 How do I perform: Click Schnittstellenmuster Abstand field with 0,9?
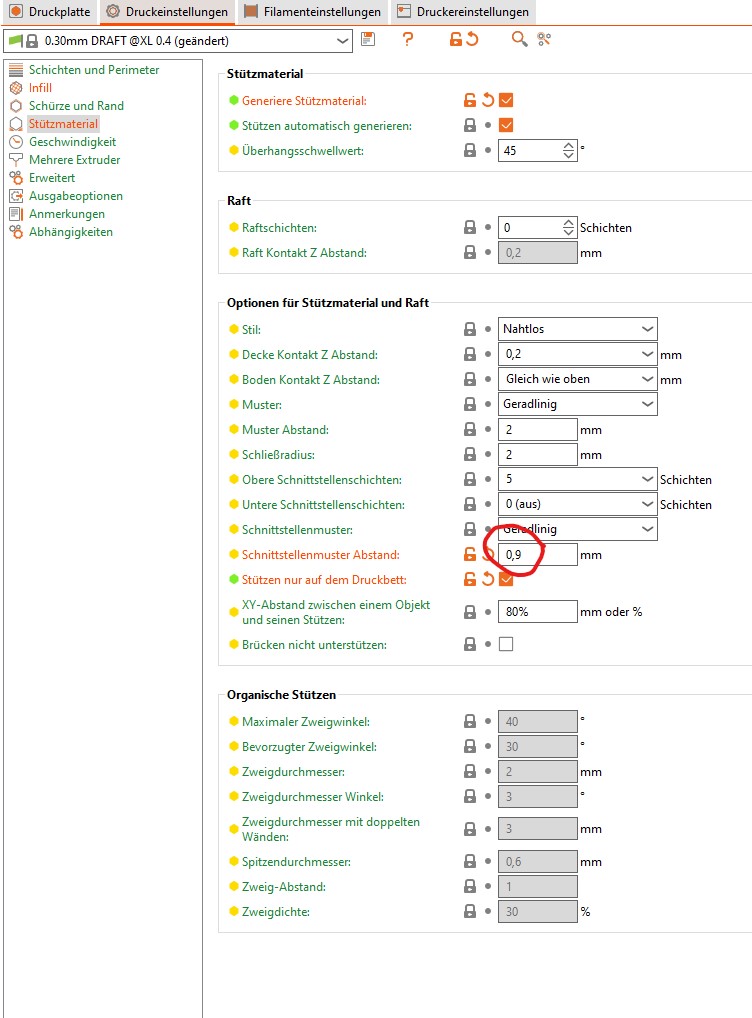coord(538,554)
